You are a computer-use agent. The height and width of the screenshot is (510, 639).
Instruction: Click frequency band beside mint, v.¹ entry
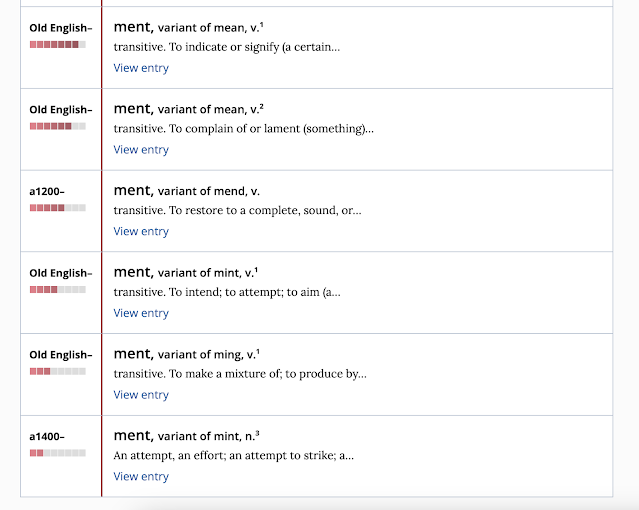point(57,289)
